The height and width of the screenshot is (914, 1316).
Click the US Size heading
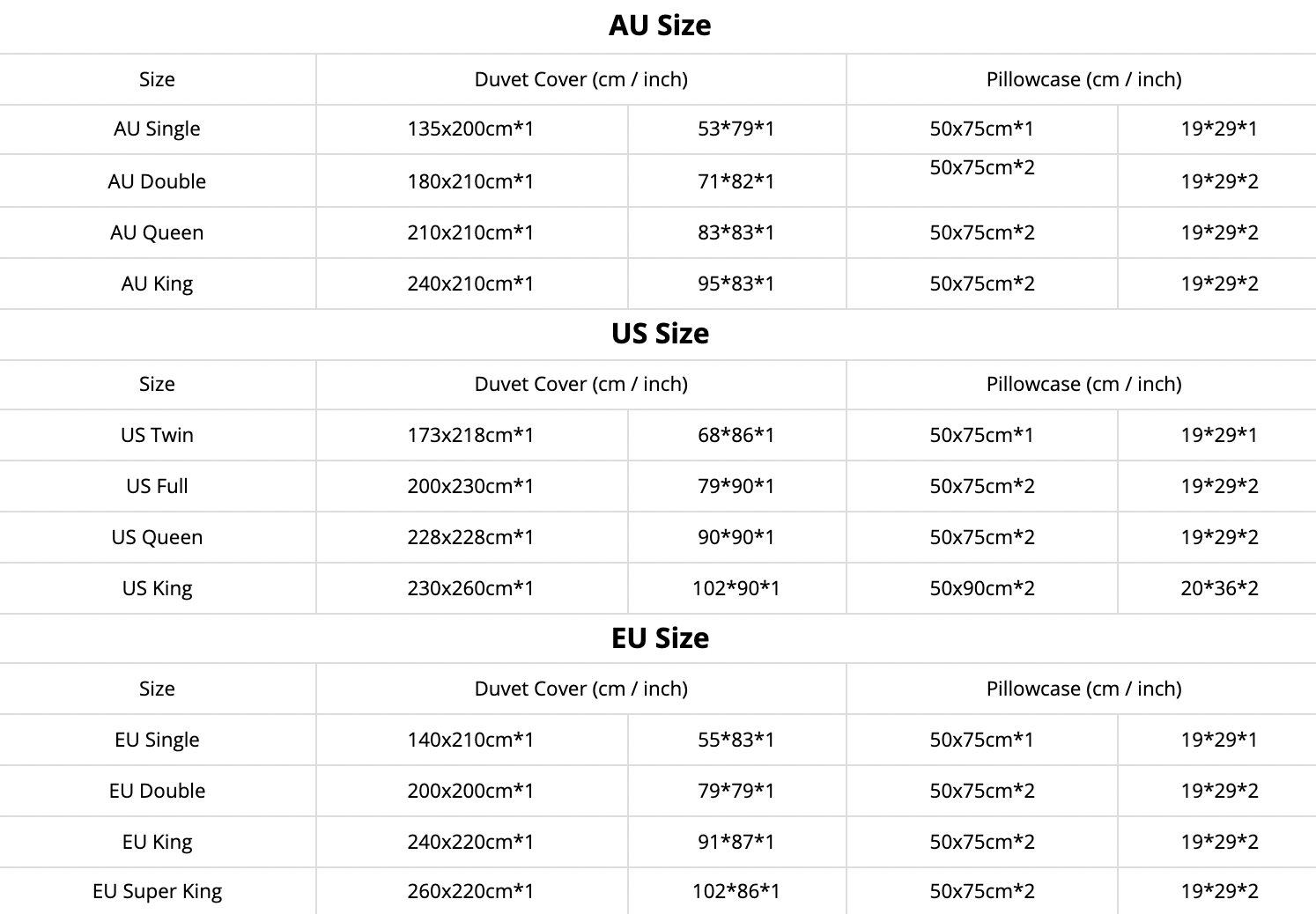[660, 334]
